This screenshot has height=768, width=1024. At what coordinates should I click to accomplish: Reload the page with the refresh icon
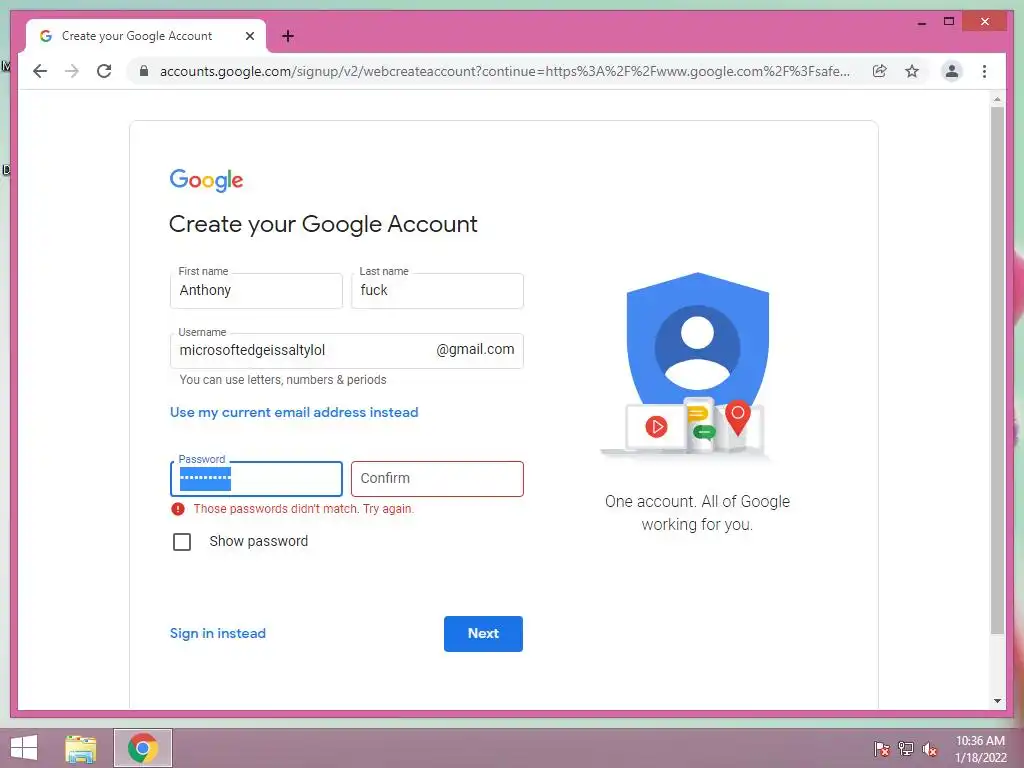point(104,71)
